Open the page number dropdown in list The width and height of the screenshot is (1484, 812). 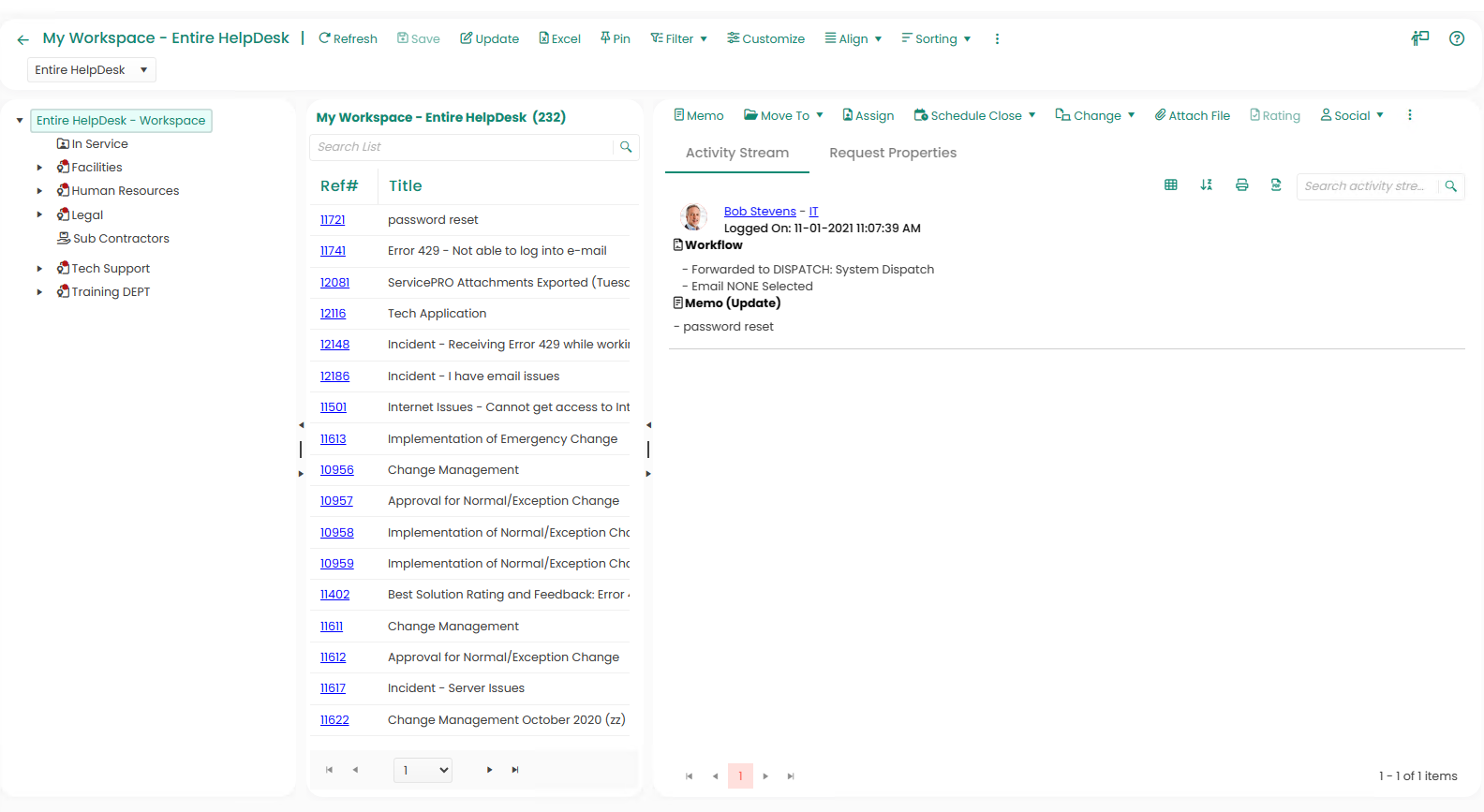point(423,770)
